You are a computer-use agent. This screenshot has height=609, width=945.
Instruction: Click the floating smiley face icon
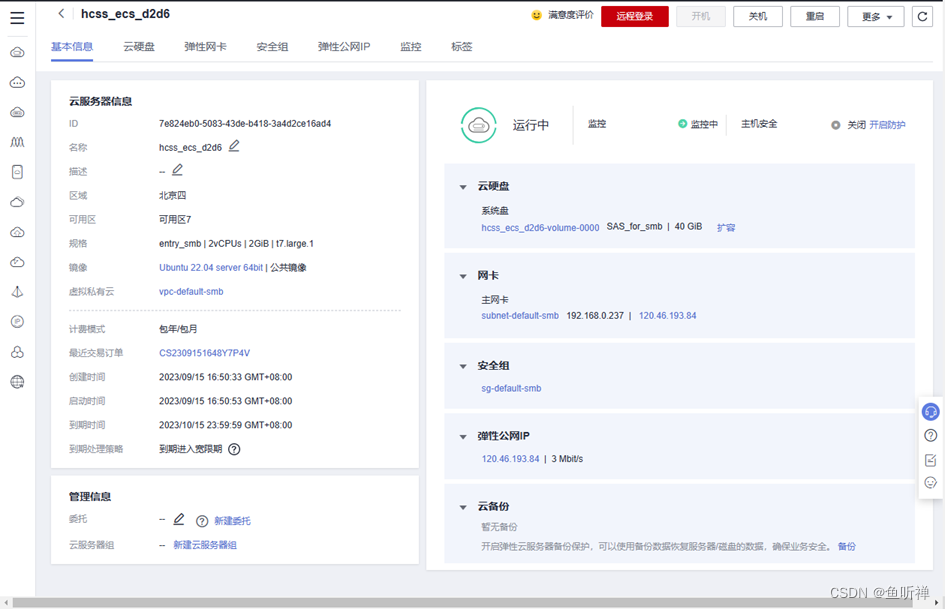[931, 482]
